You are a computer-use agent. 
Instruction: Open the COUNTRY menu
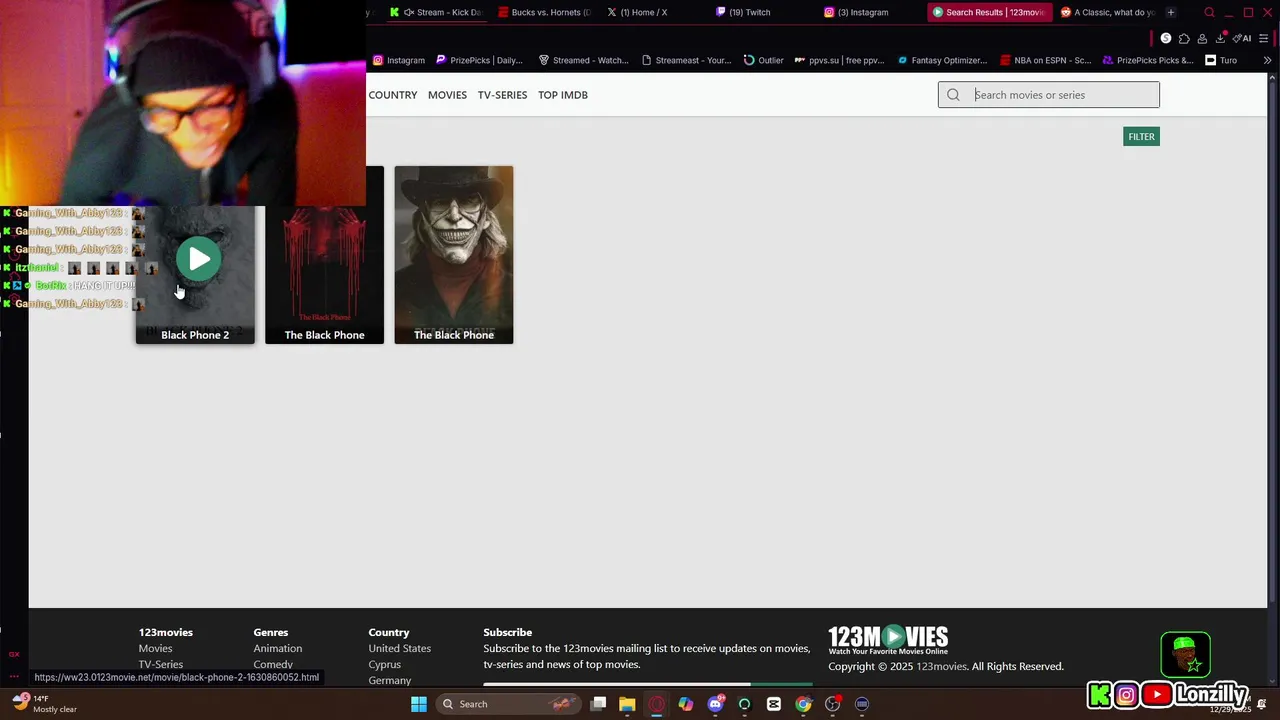[x=393, y=95]
